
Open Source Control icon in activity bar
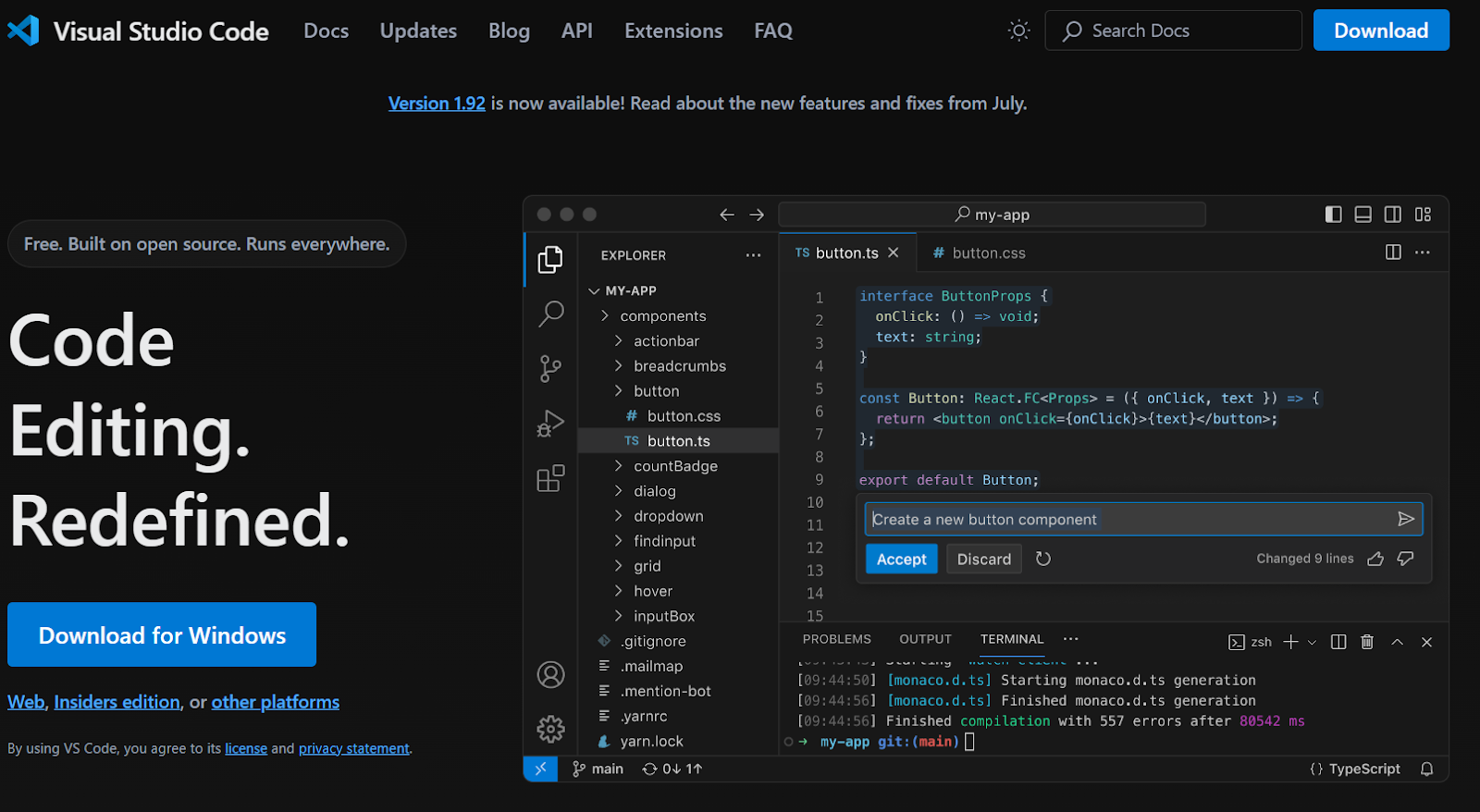tap(550, 369)
